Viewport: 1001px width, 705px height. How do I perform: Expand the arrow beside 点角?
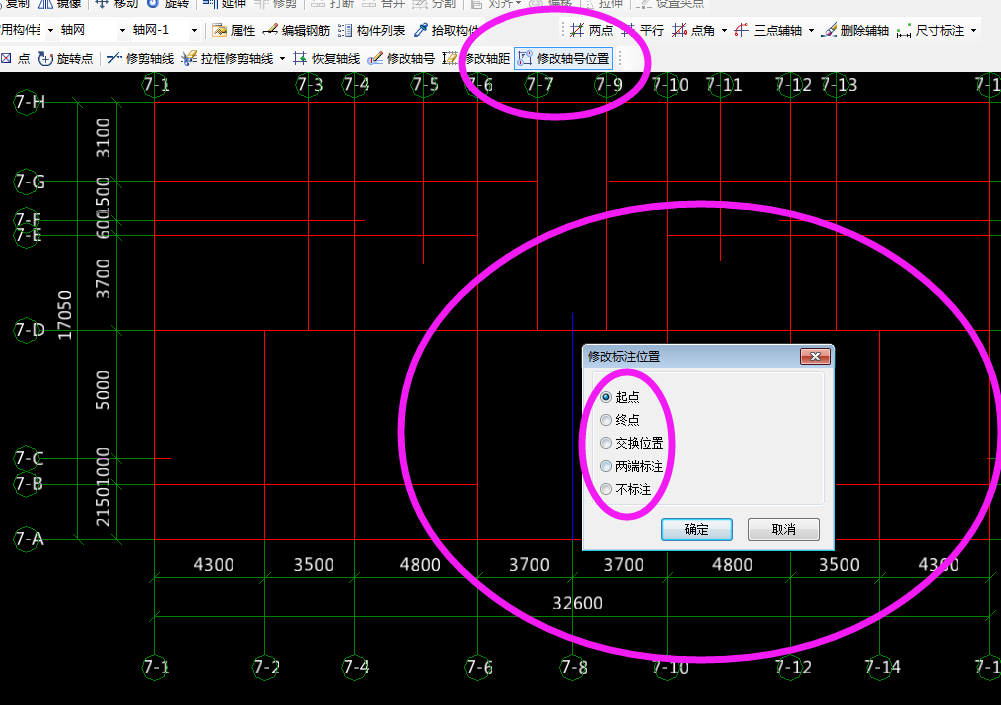[724, 30]
